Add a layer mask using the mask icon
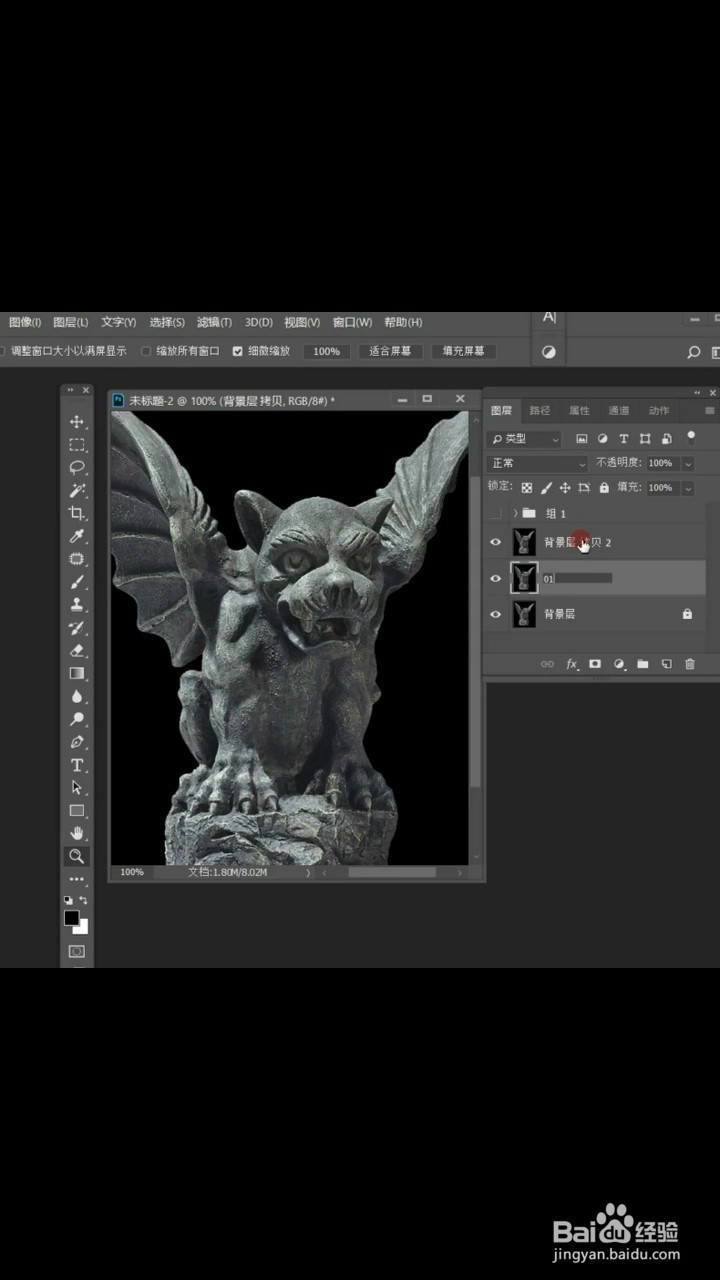The image size is (720, 1280). tap(595, 664)
